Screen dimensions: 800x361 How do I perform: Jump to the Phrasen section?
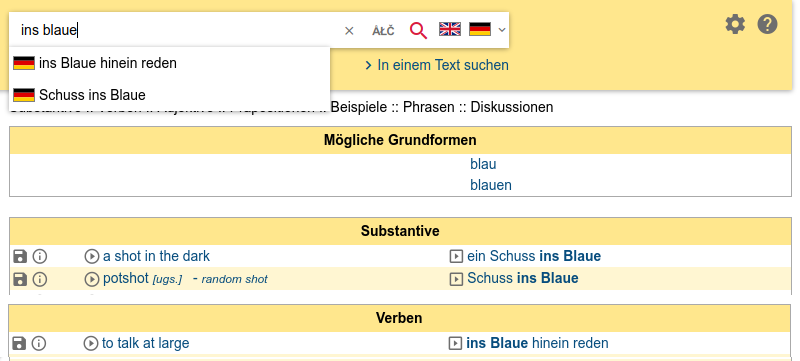[x=429, y=108]
